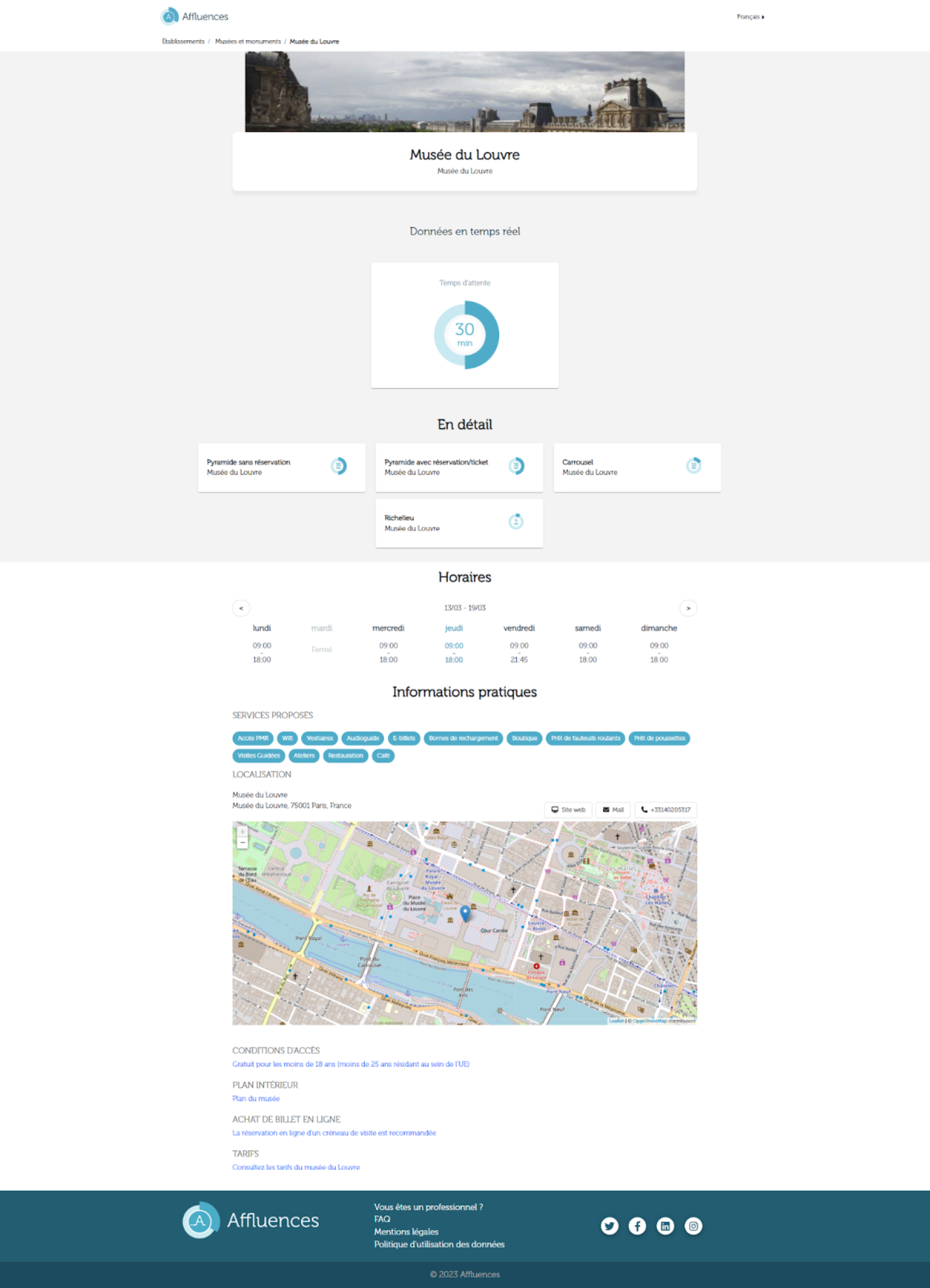The height and width of the screenshot is (1288, 930).
Task: Go to Établissements breadcrumb
Action: tap(183, 42)
